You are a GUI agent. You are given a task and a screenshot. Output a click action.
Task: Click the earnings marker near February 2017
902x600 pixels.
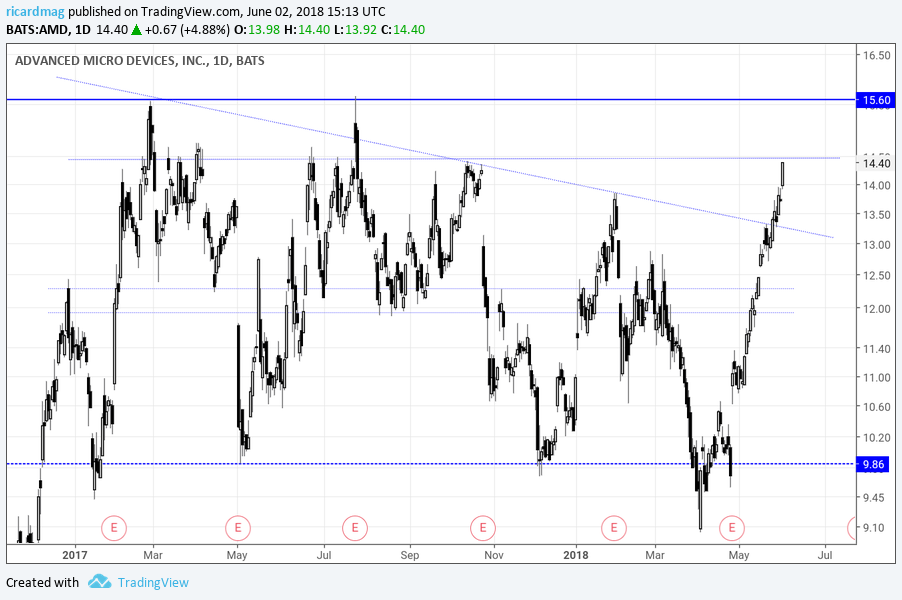[x=114, y=528]
